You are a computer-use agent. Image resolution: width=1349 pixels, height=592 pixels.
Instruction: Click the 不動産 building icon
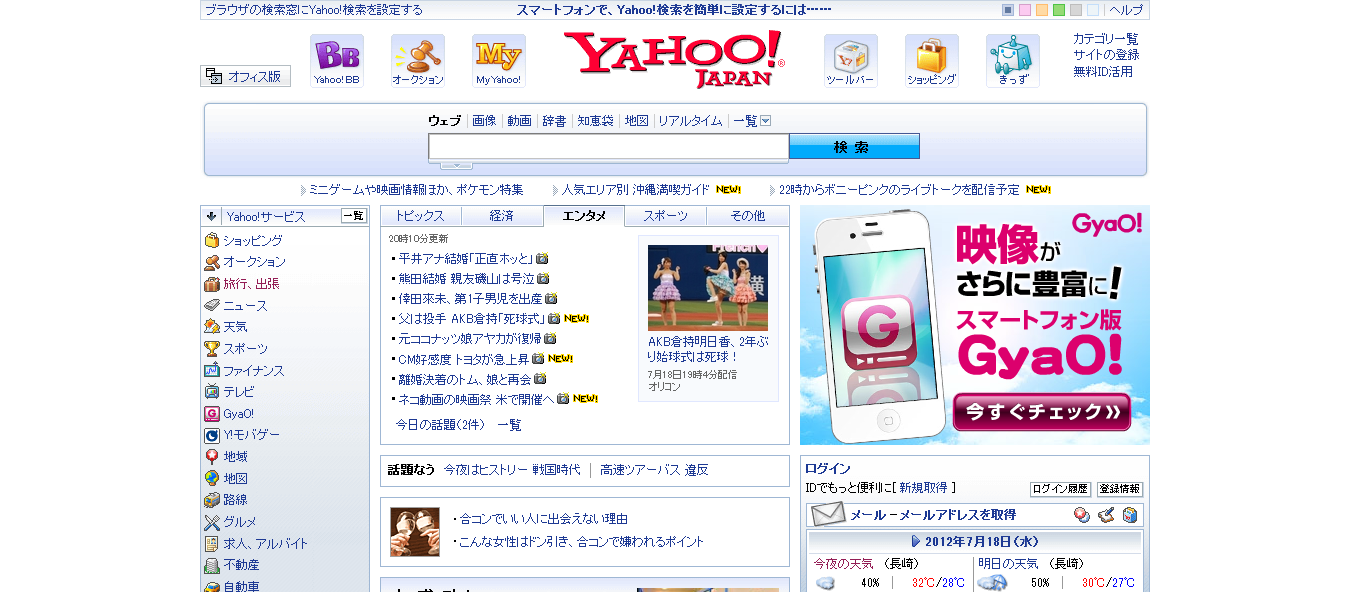212,565
